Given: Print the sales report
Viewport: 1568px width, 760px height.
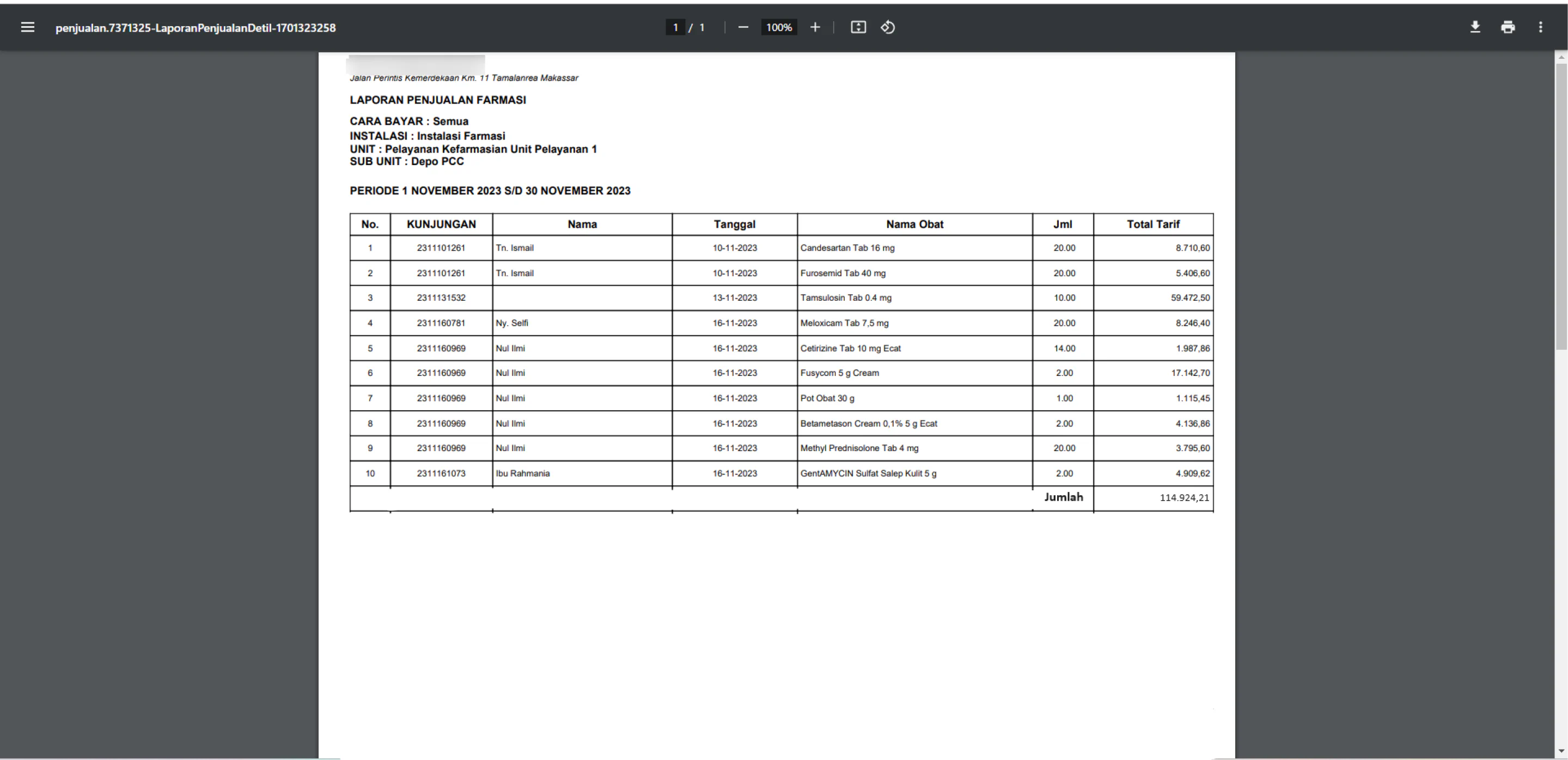Looking at the screenshot, I should click(1508, 27).
